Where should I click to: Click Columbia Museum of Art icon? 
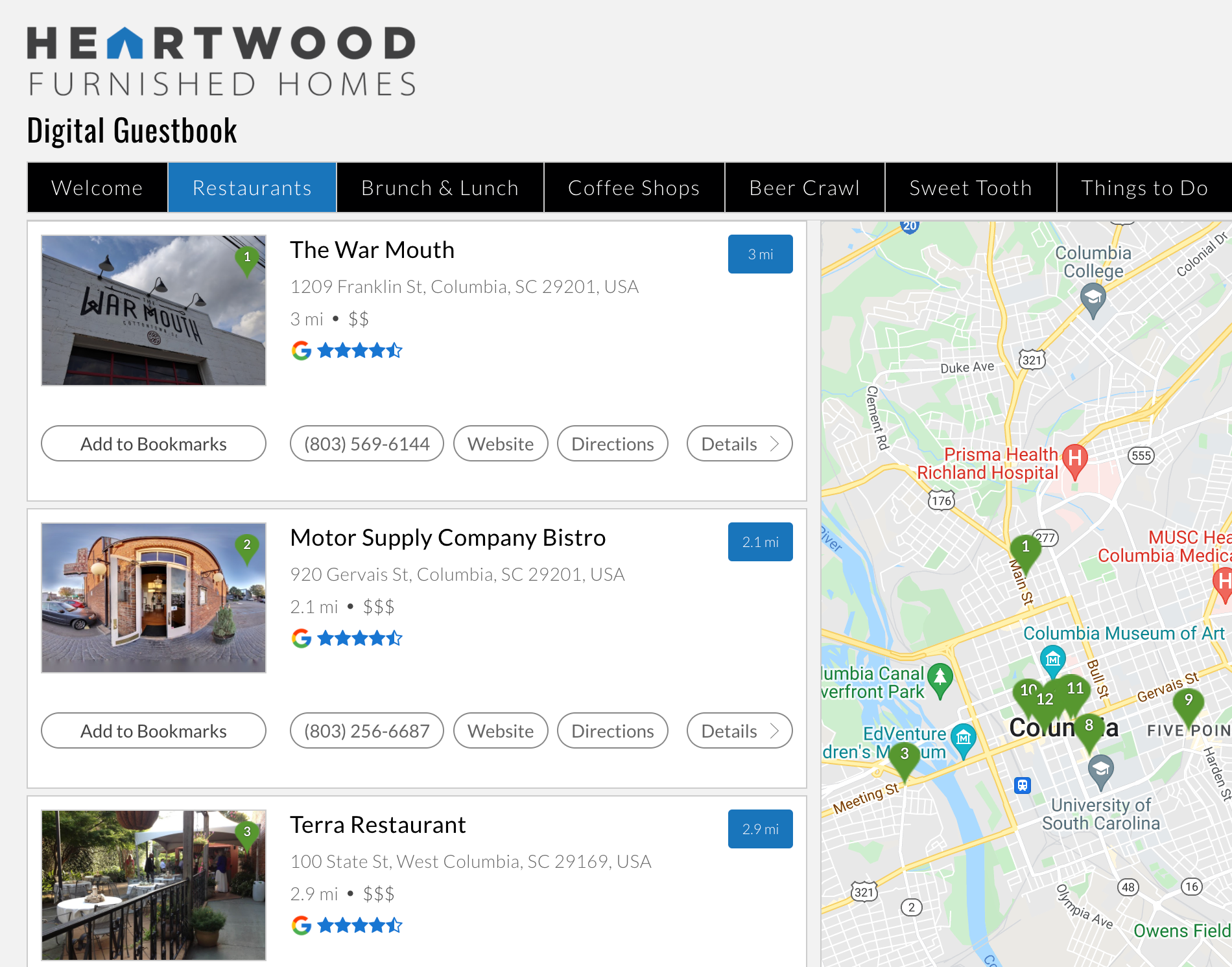[x=1053, y=661]
